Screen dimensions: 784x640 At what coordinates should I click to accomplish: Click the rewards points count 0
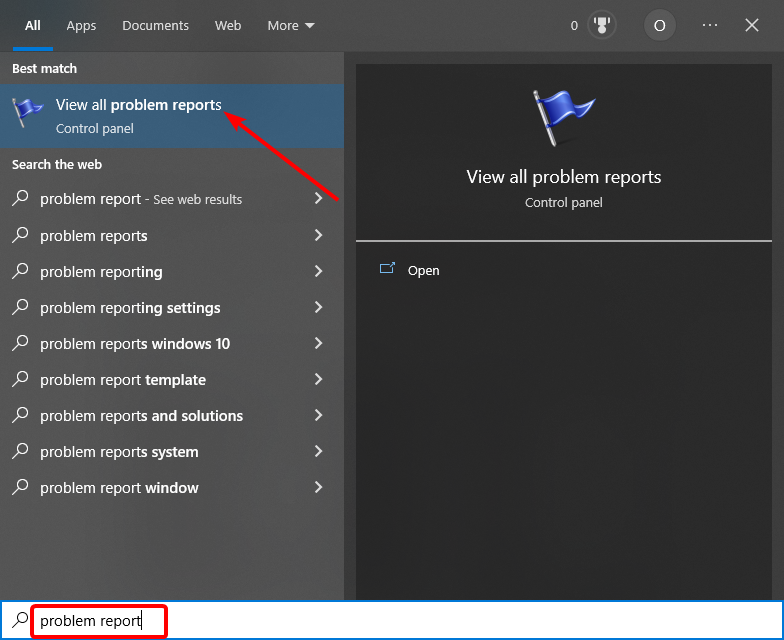[x=574, y=26]
